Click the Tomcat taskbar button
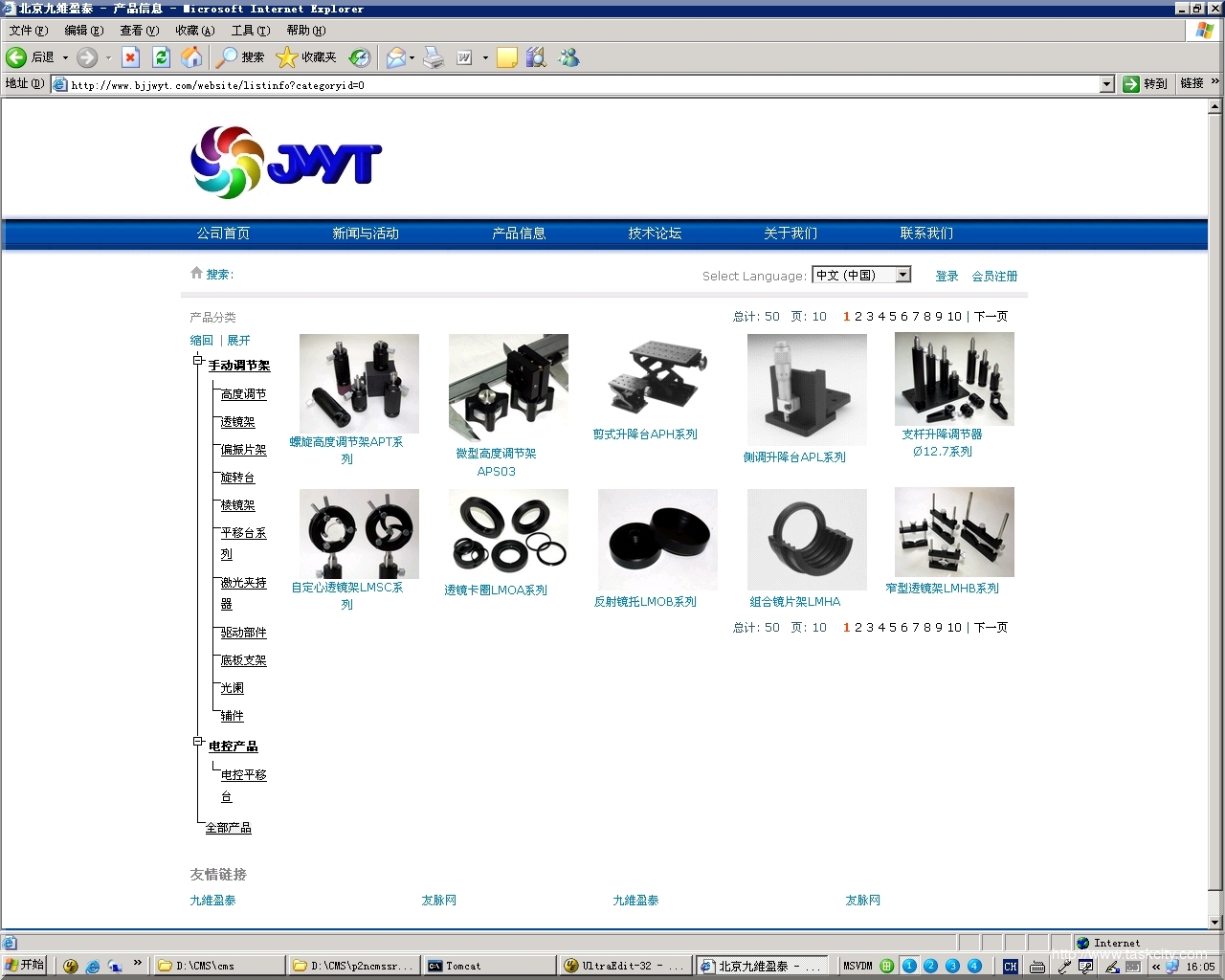This screenshot has height=980, width=1225. [x=488, y=966]
